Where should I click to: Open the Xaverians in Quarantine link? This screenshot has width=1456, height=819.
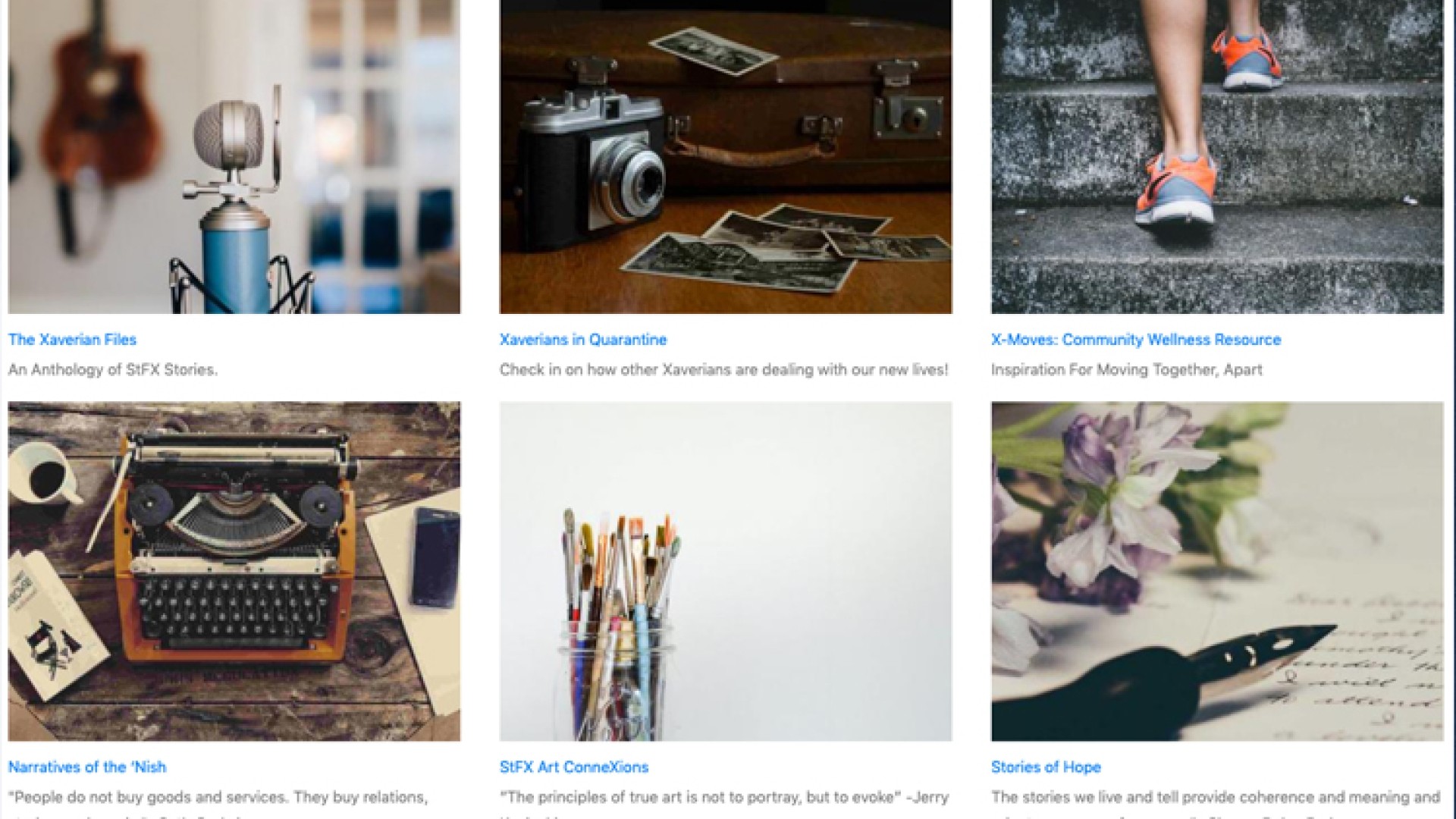(583, 340)
